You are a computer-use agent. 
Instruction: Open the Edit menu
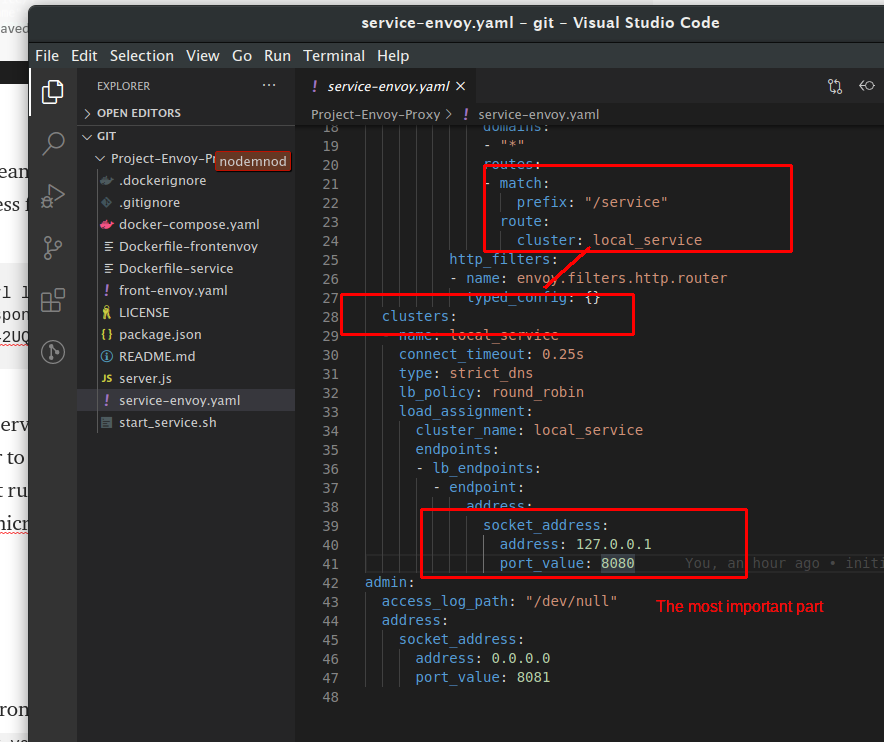(84, 56)
